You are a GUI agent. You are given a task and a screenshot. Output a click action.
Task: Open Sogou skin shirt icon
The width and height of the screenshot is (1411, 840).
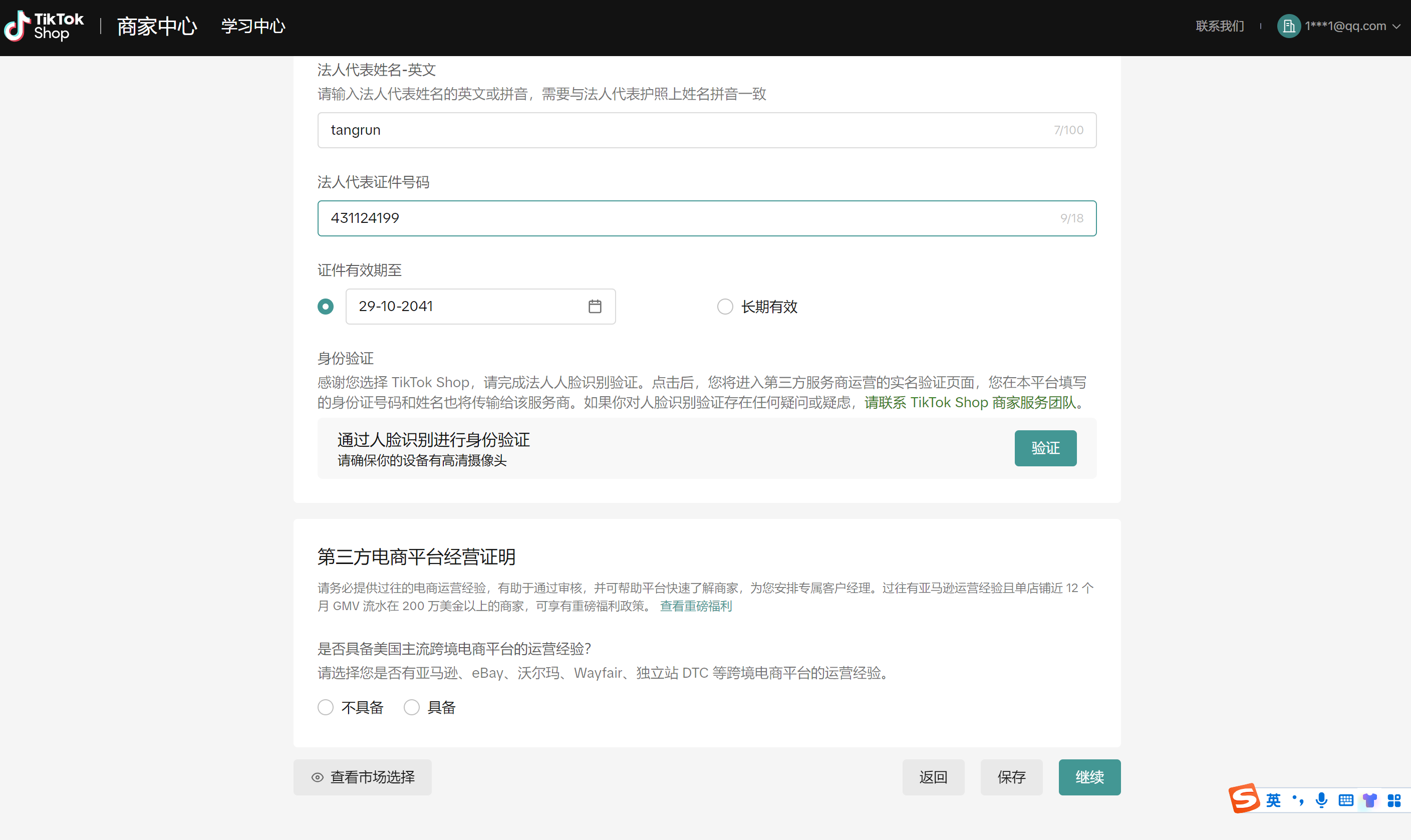pos(1370,800)
